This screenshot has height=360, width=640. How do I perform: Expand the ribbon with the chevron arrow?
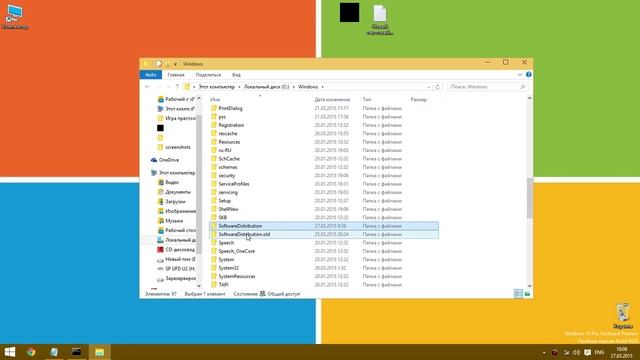(x=520, y=75)
